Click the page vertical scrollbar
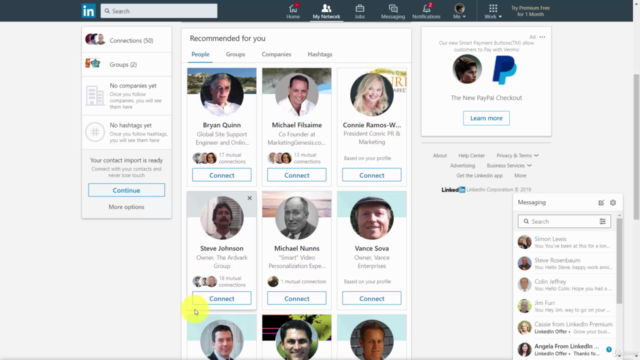The width and height of the screenshot is (640, 360). click(636, 147)
